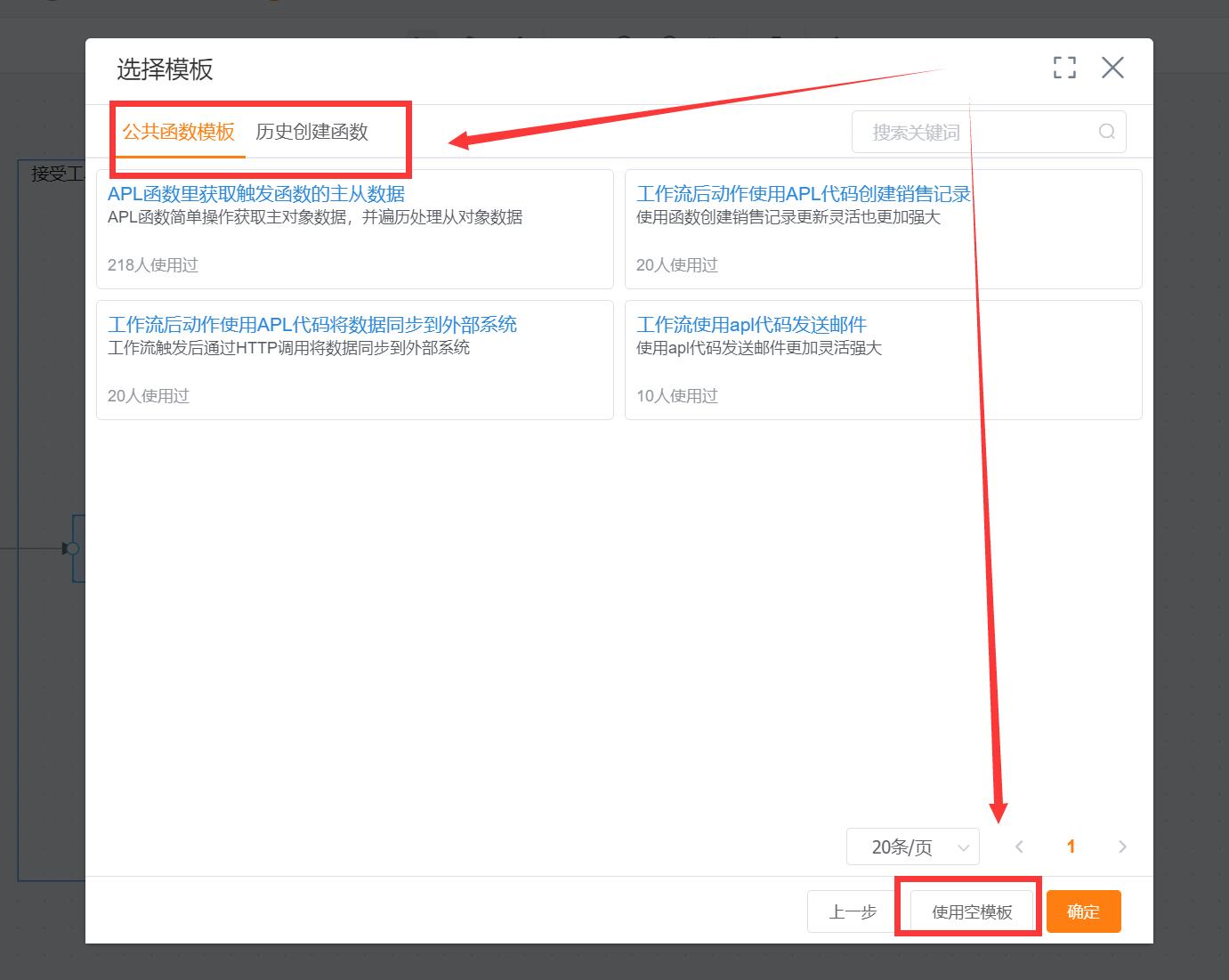Viewport: 1229px width, 980px height.
Task: Click the search magnifier icon
Action: pos(1107,132)
